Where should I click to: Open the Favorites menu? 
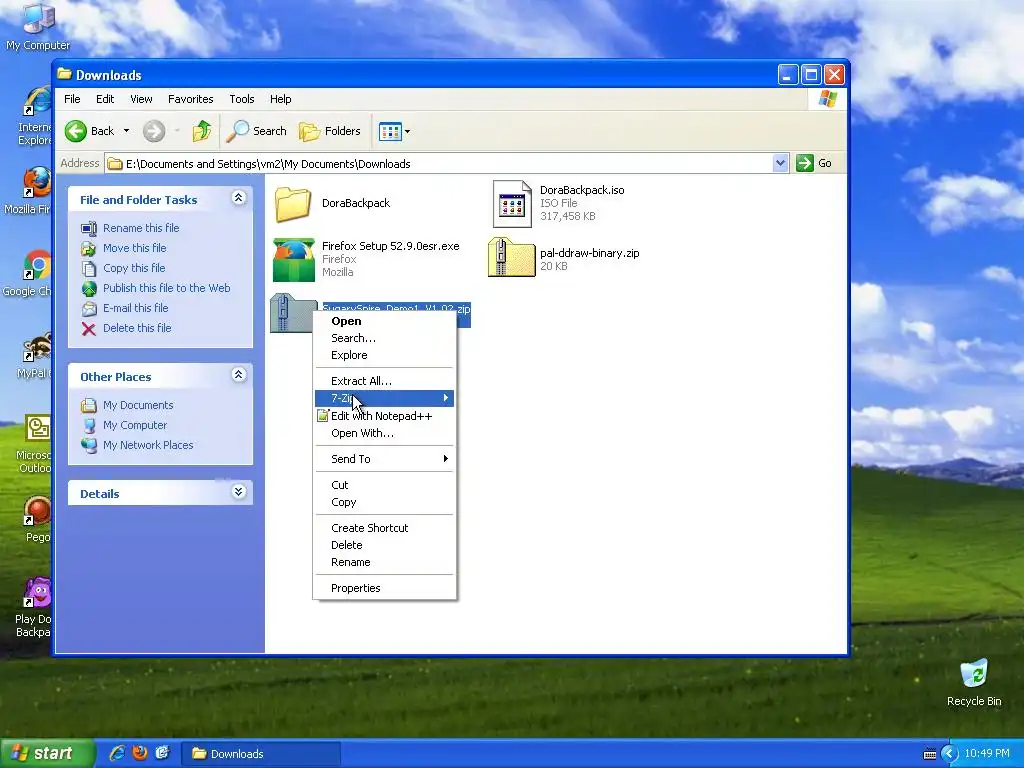(x=191, y=99)
